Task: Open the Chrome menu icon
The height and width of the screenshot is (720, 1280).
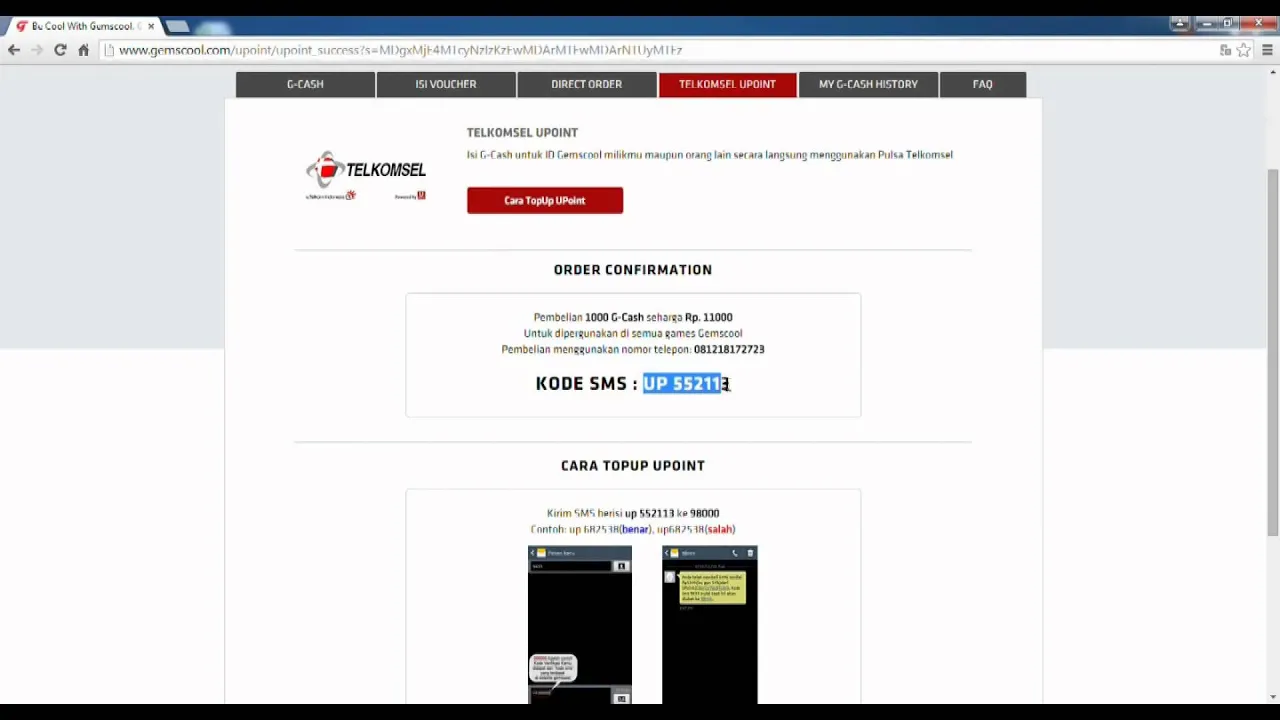Action: pyautogui.click(x=1268, y=50)
